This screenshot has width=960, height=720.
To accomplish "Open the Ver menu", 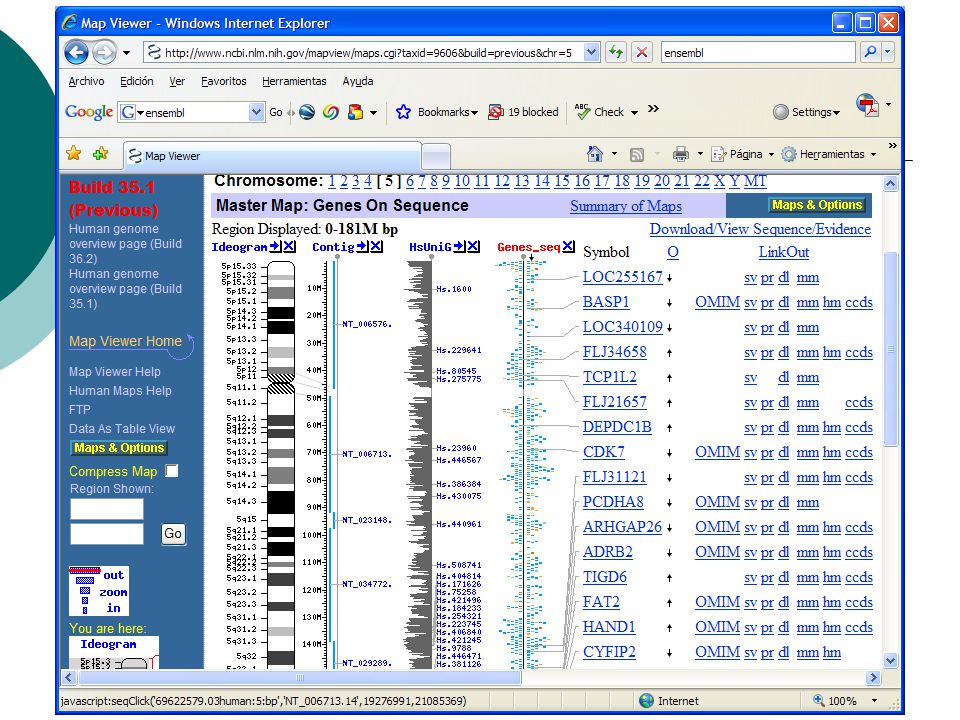I will pyautogui.click(x=177, y=81).
